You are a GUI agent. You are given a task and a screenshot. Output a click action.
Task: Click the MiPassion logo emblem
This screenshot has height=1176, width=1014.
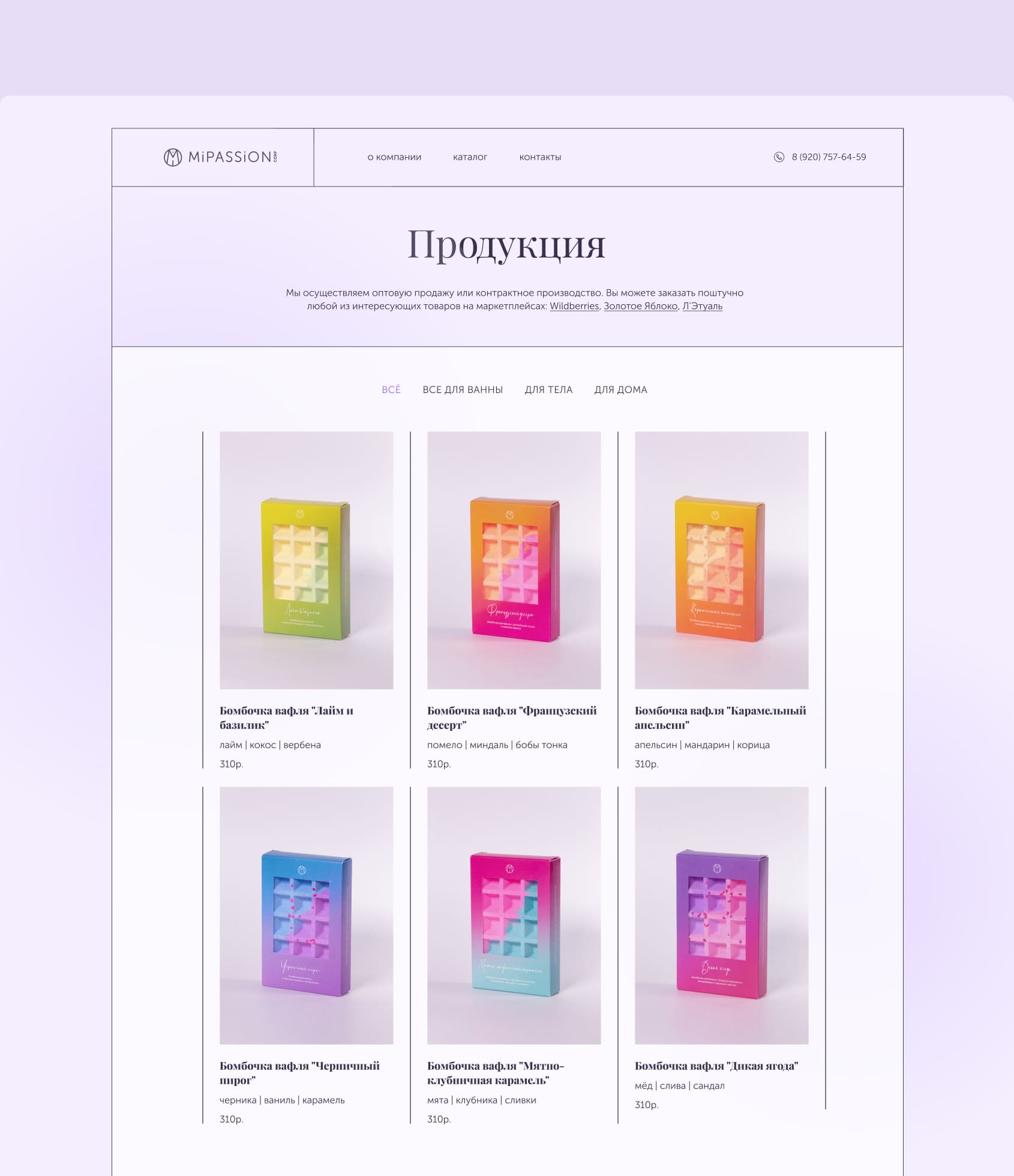pyautogui.click(x=173, y=157)
